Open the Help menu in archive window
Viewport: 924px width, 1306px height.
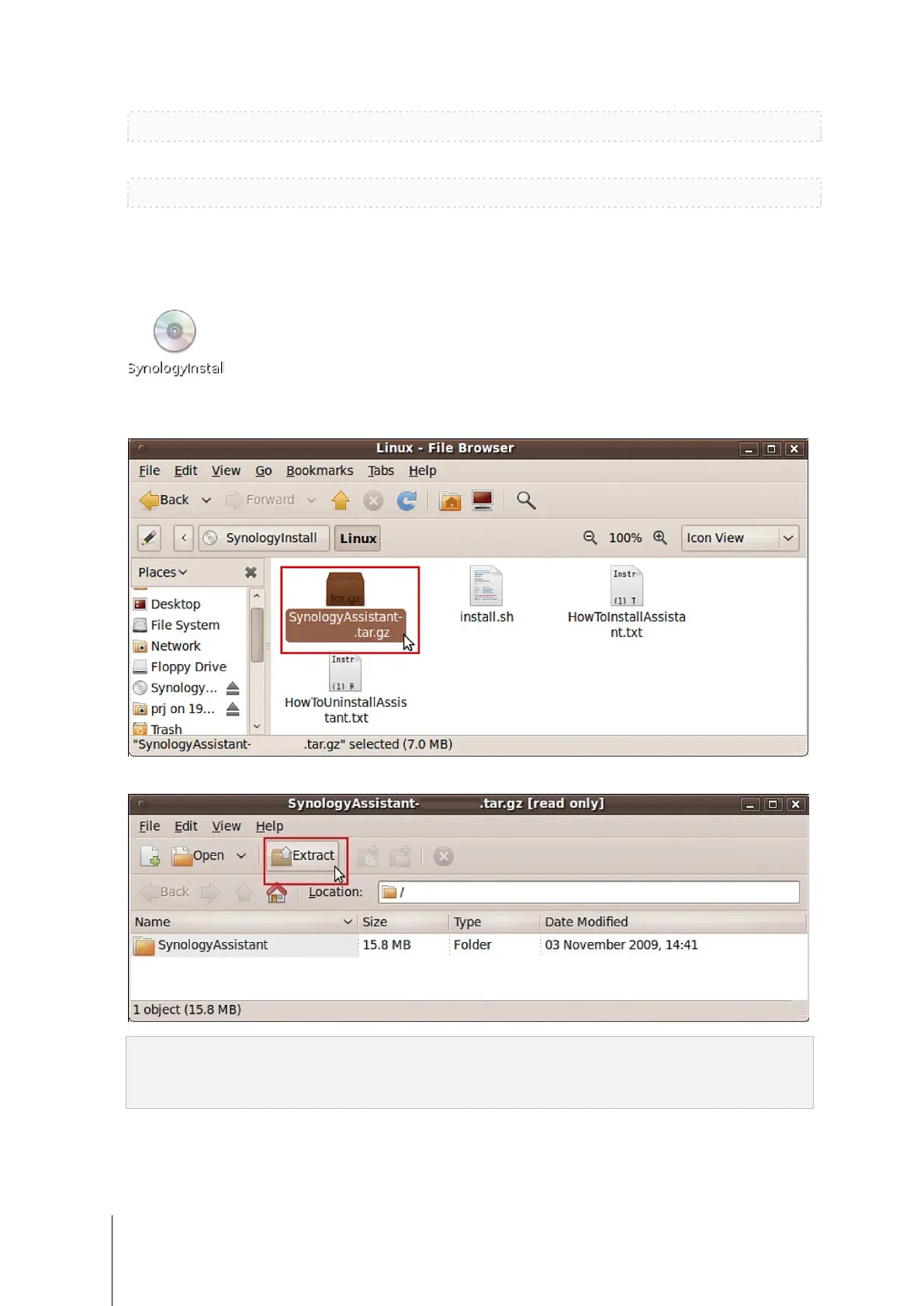click(269, 826)
